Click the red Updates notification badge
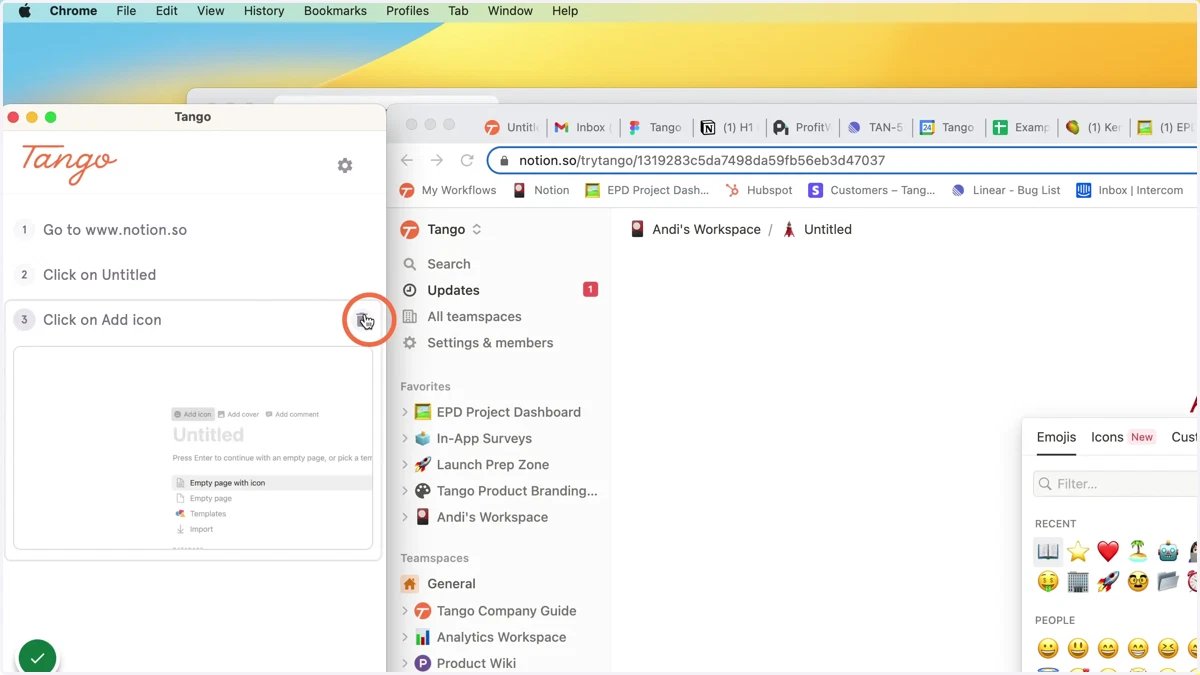The height and width of the screenshot is (675, 1200). click(x=590, y=290)
